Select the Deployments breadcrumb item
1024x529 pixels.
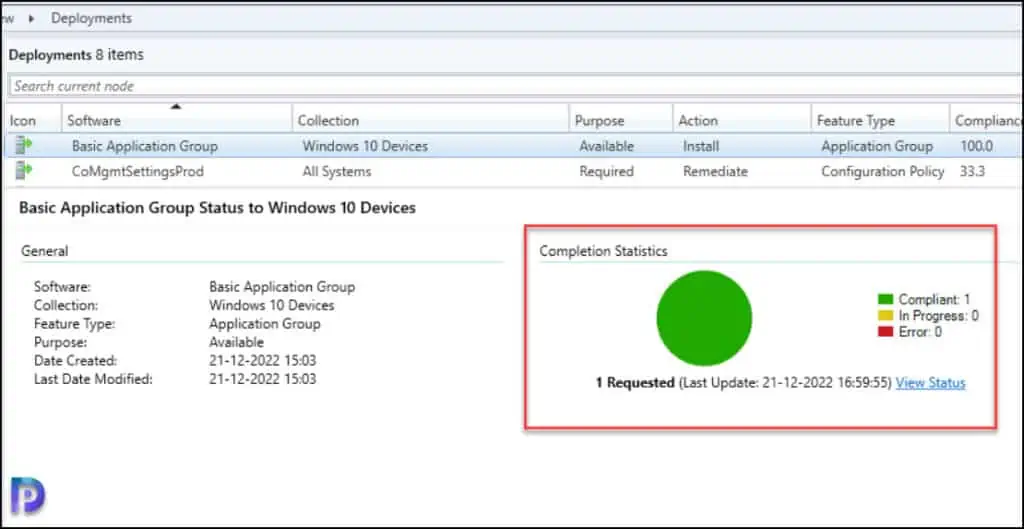click(x=91, y=18)
